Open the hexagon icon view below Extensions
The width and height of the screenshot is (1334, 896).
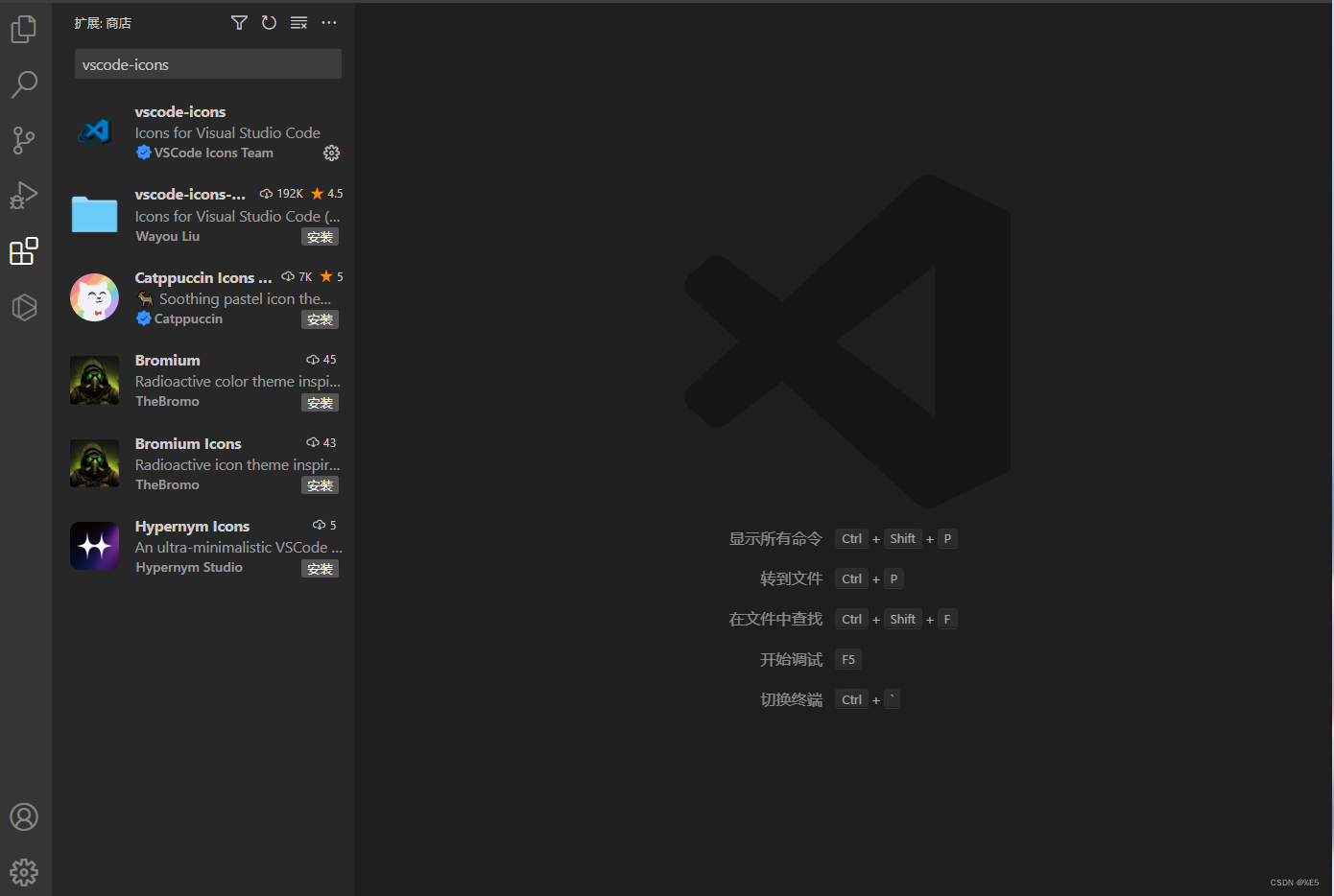(24, 307)
